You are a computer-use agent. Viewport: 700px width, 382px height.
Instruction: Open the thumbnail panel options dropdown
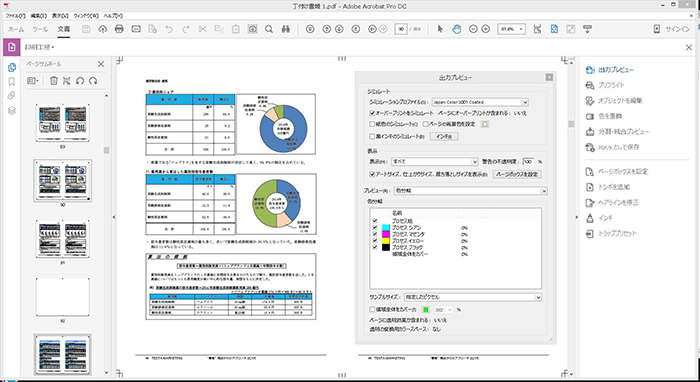[x=33, y=81]
